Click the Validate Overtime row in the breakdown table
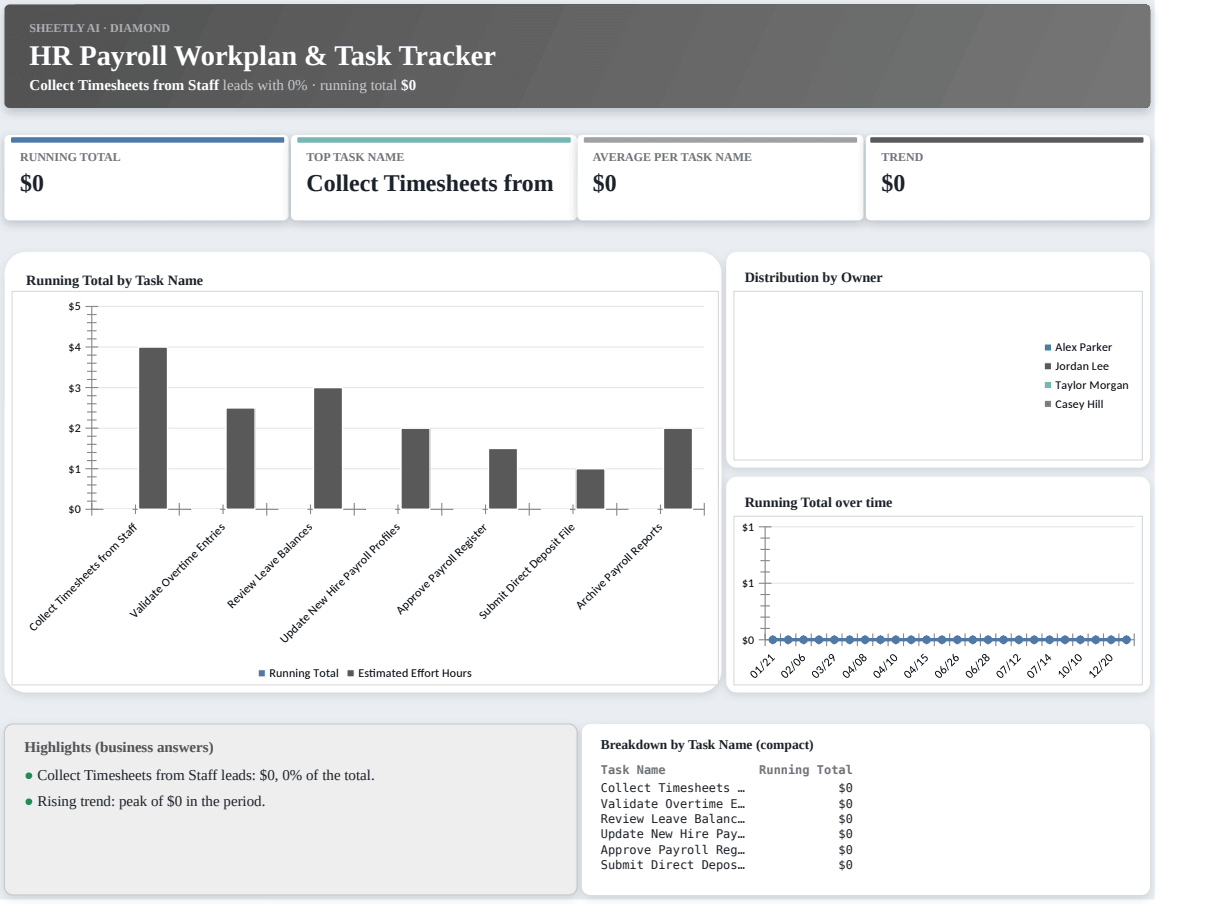Viewport: 1227px width, 922px height. click(x=726, y=803)
